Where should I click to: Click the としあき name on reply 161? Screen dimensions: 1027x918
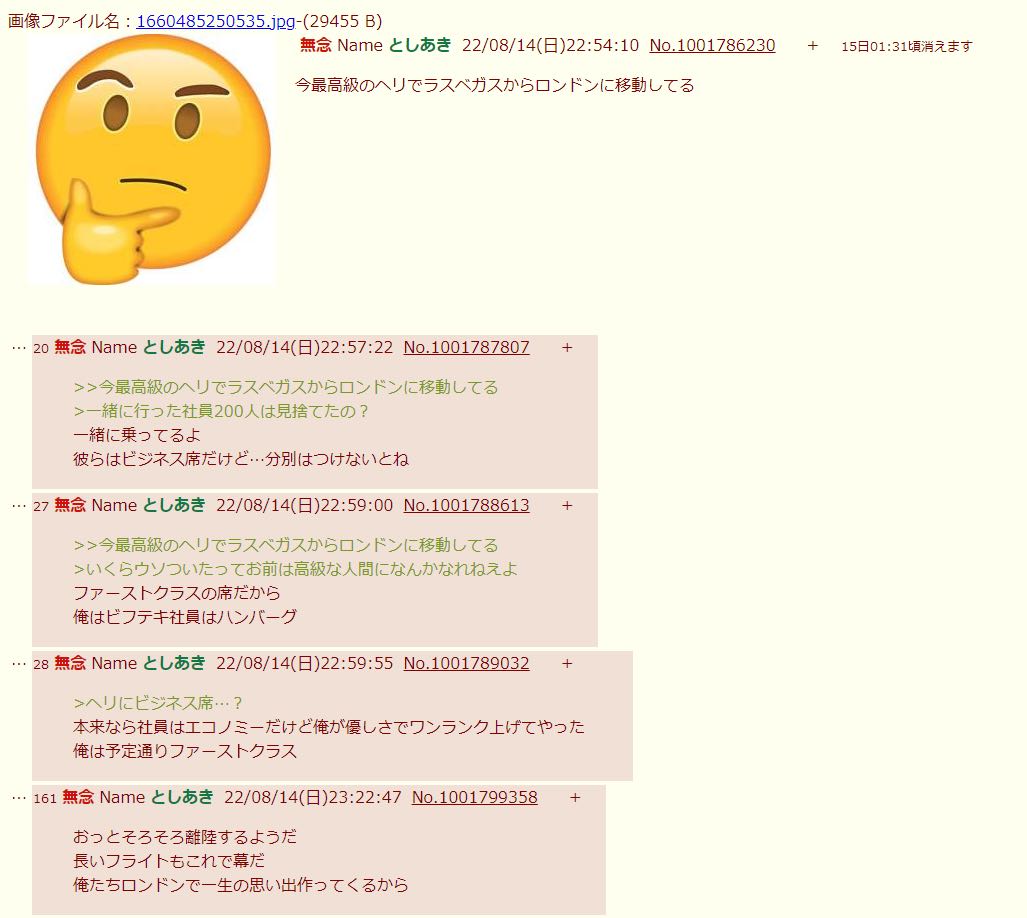[x=182, y=797]
